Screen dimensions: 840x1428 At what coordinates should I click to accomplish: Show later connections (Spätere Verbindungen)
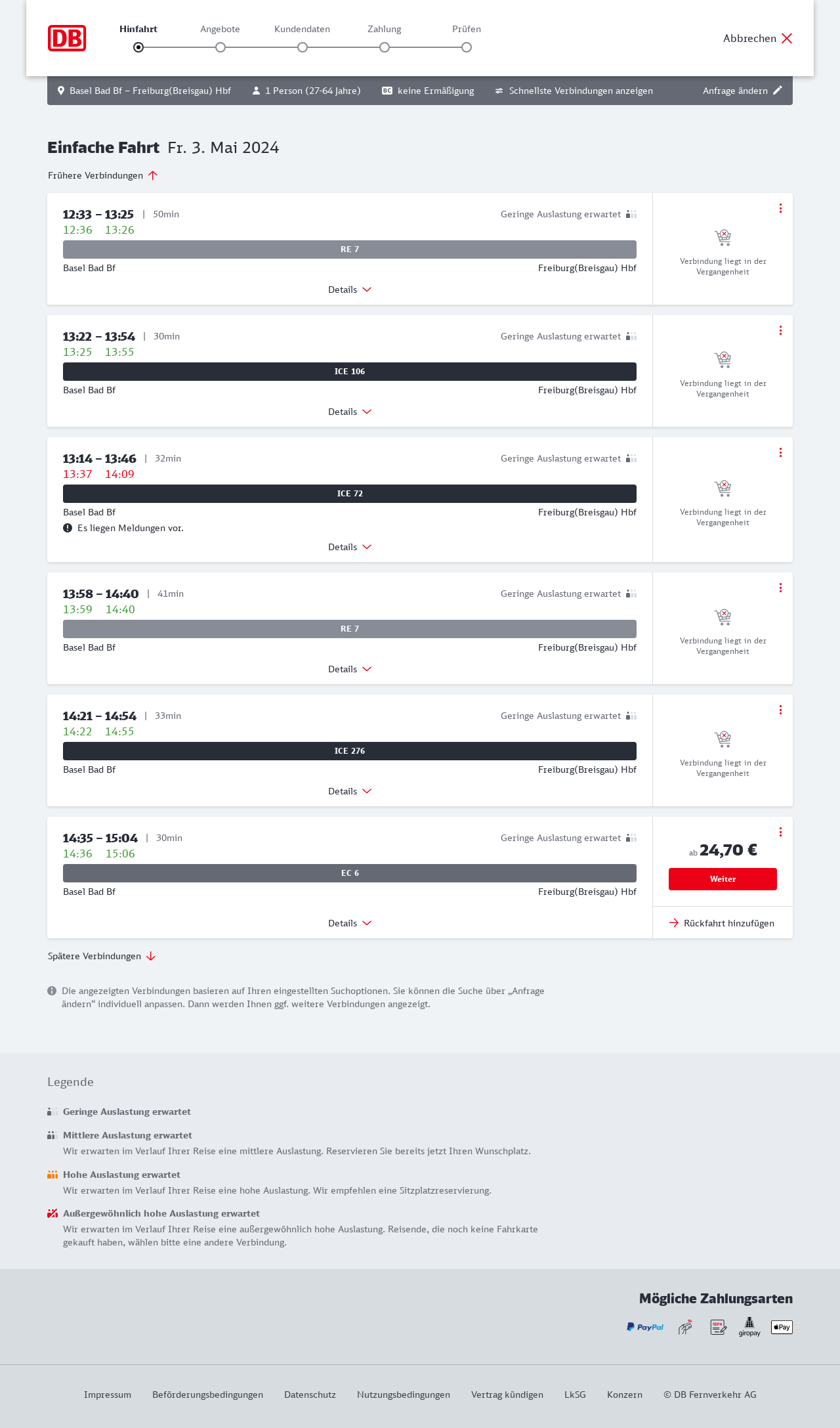102,956
